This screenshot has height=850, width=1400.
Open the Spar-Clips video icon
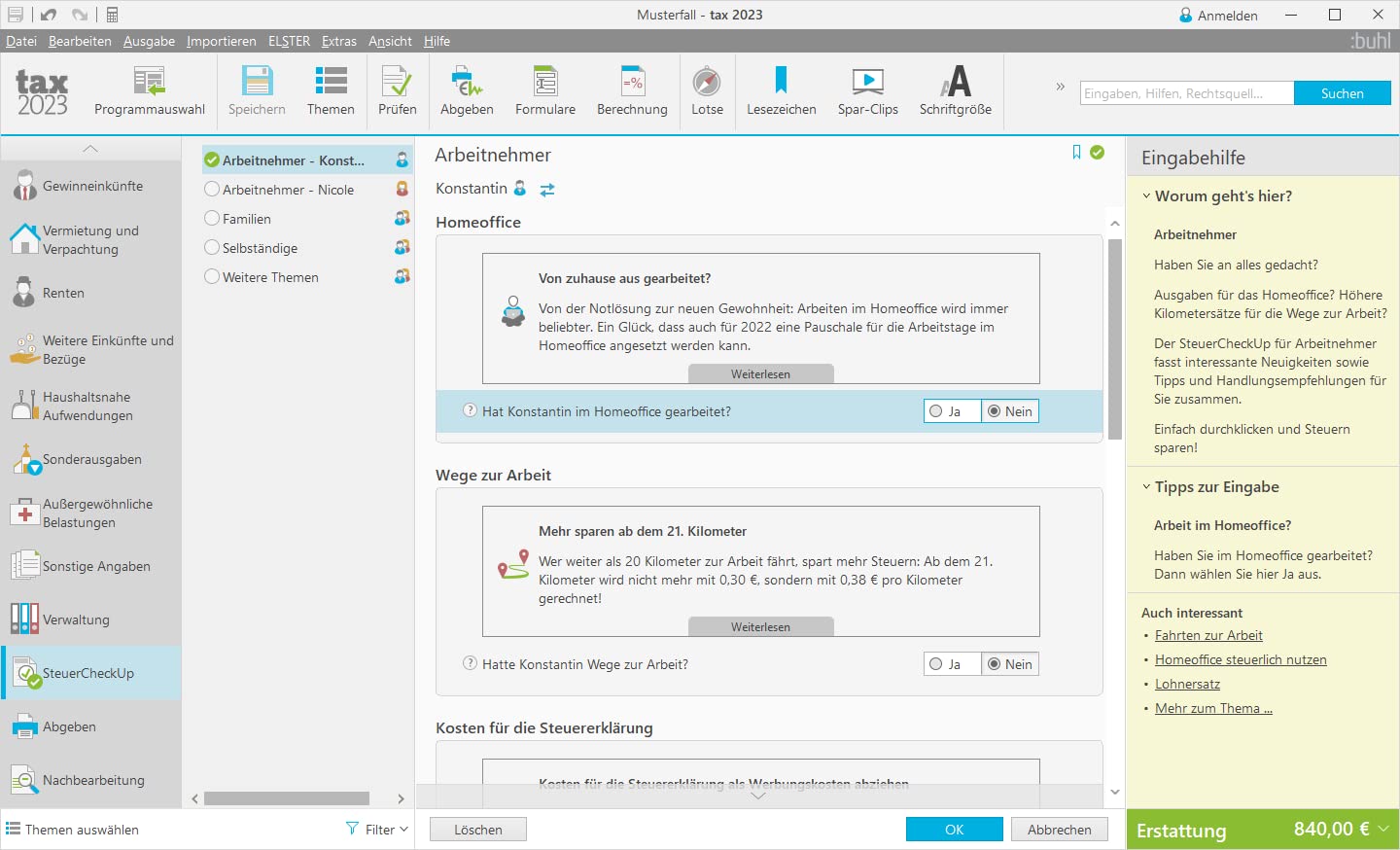coord(868,91)
